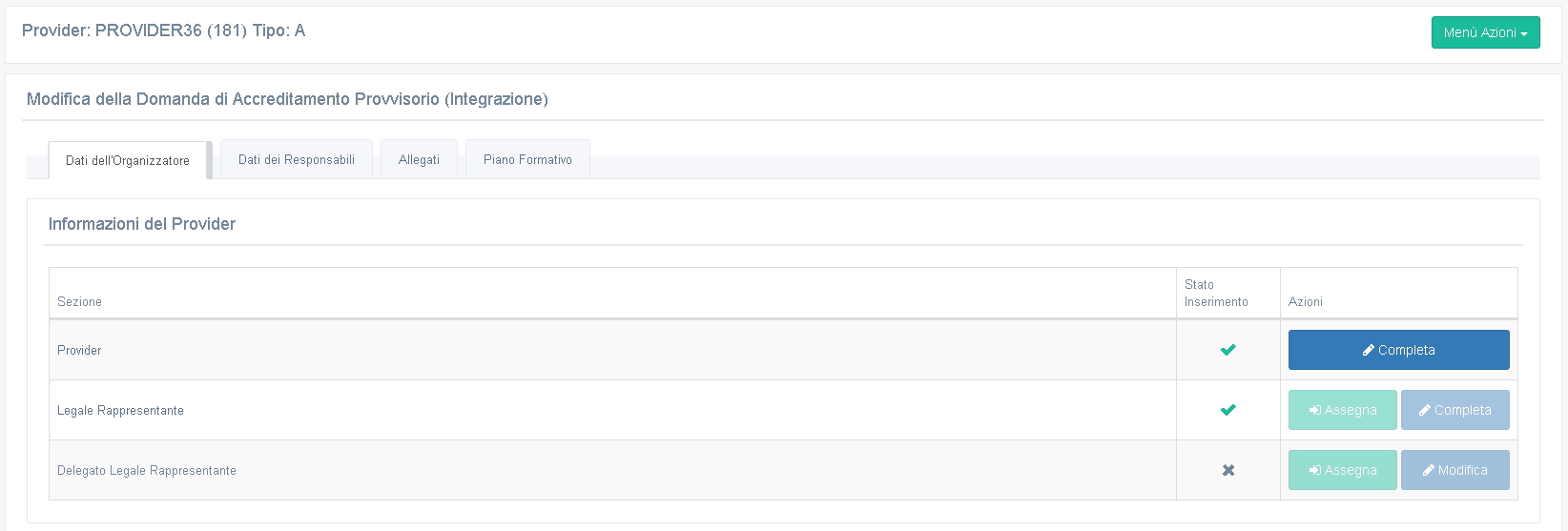Screen dimensions: 1568x531
Task: Open the Menù Azioni dropdown
Action: point(1485,32)
